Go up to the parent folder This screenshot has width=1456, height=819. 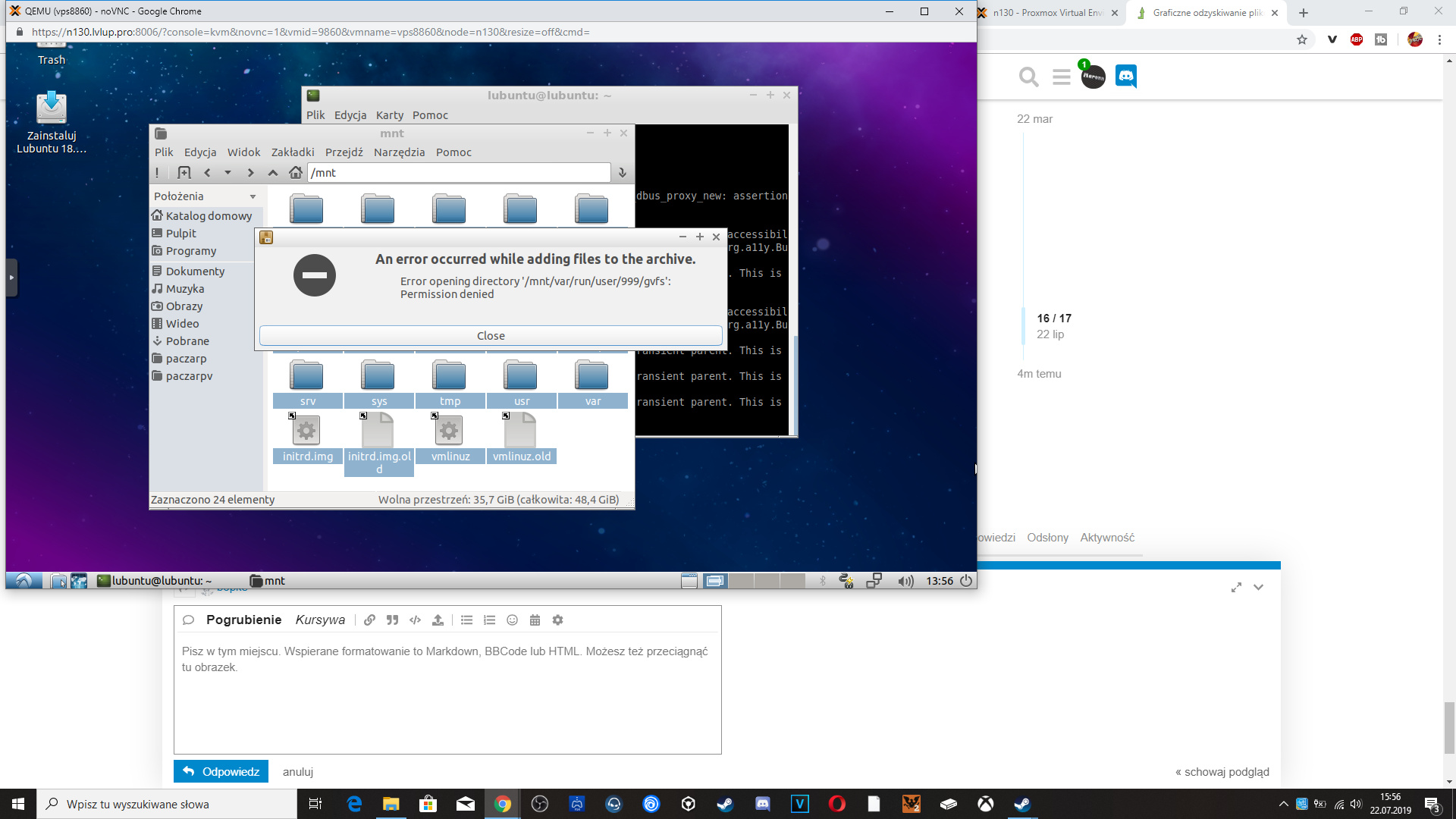(x=273, y=173)
